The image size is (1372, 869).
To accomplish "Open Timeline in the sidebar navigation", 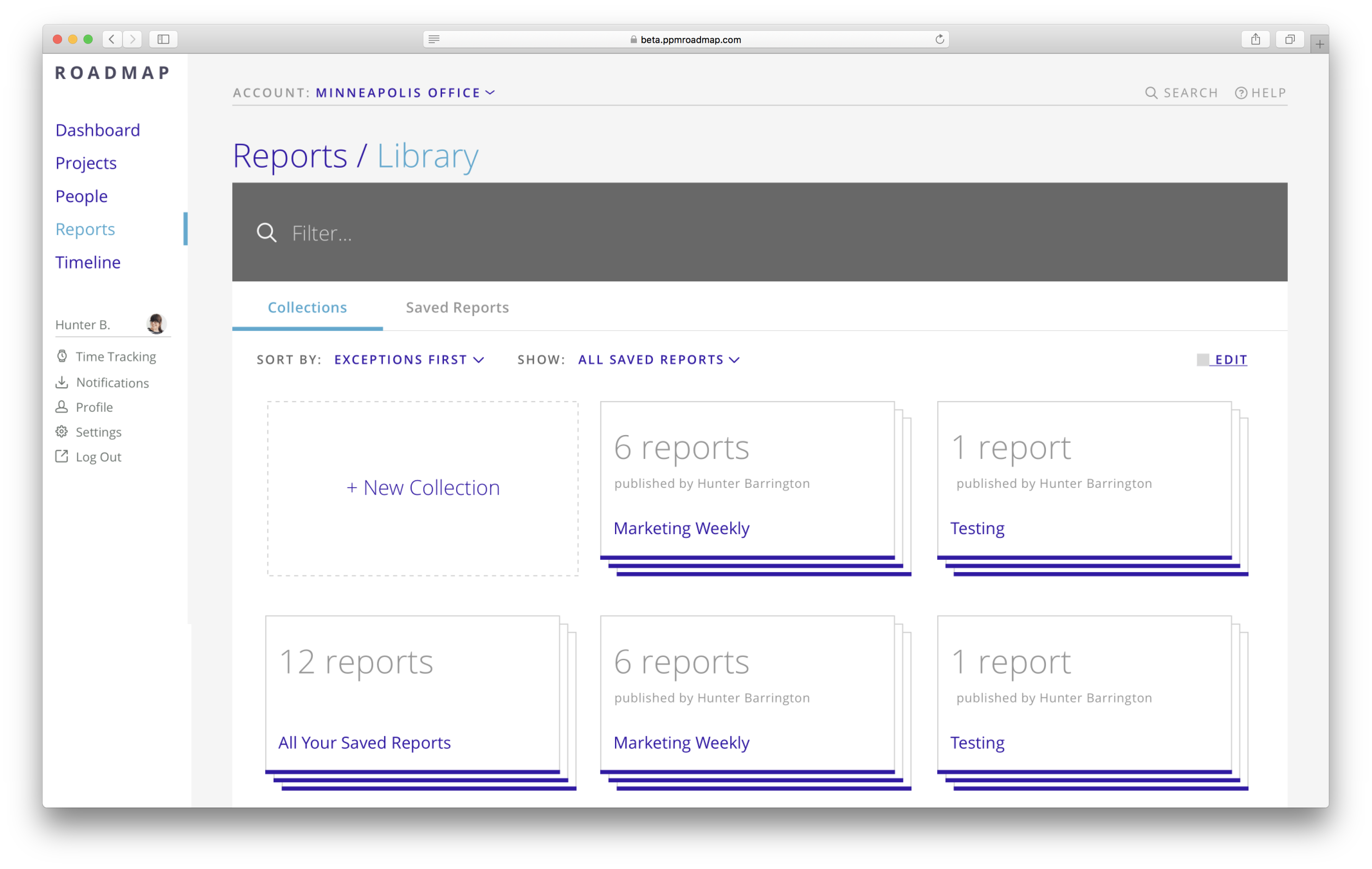I will (x=88, y=262).
